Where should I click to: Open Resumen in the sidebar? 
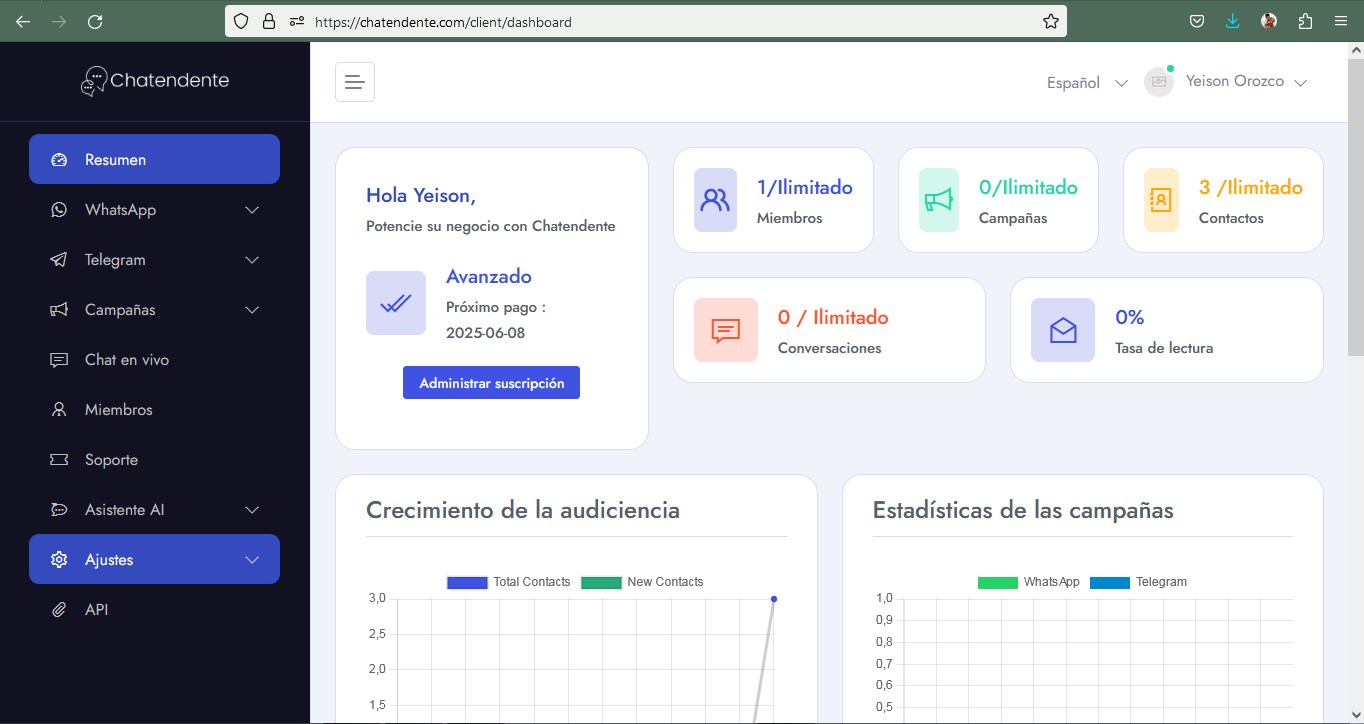(154, 159)
